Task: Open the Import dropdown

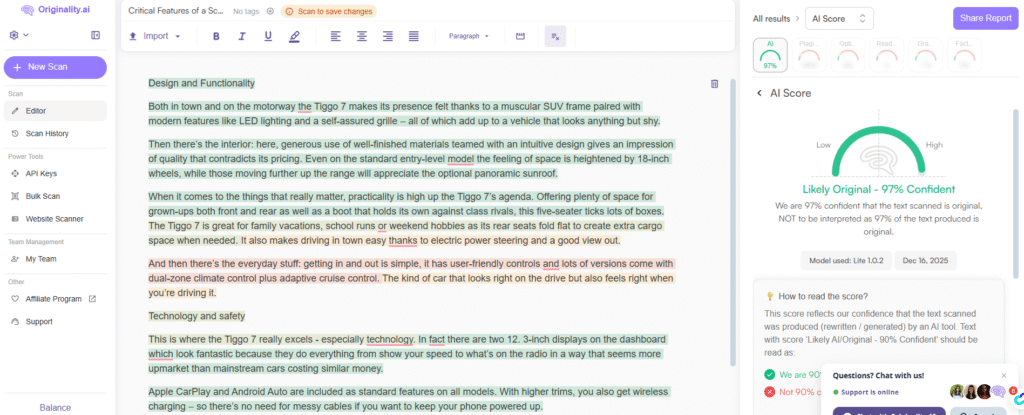Action: (155, 36)
